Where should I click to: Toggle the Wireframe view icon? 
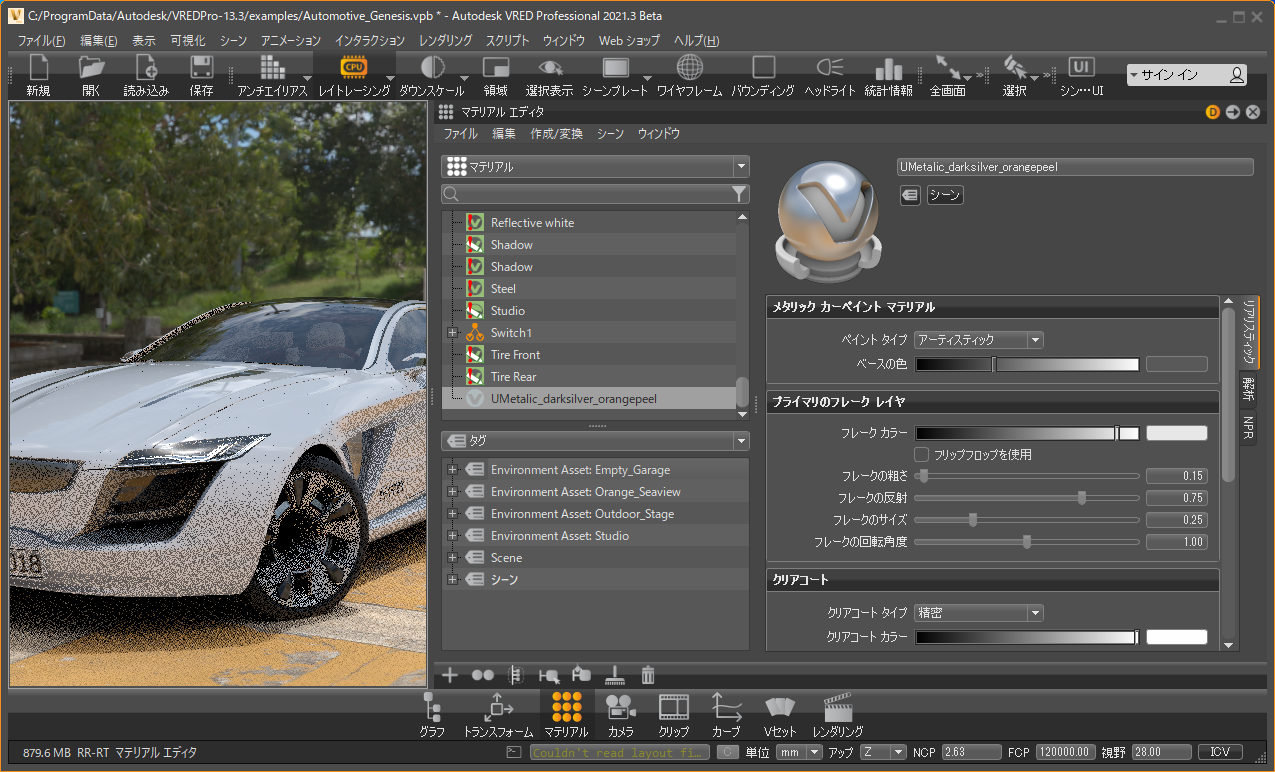click(x=689, y=68)
